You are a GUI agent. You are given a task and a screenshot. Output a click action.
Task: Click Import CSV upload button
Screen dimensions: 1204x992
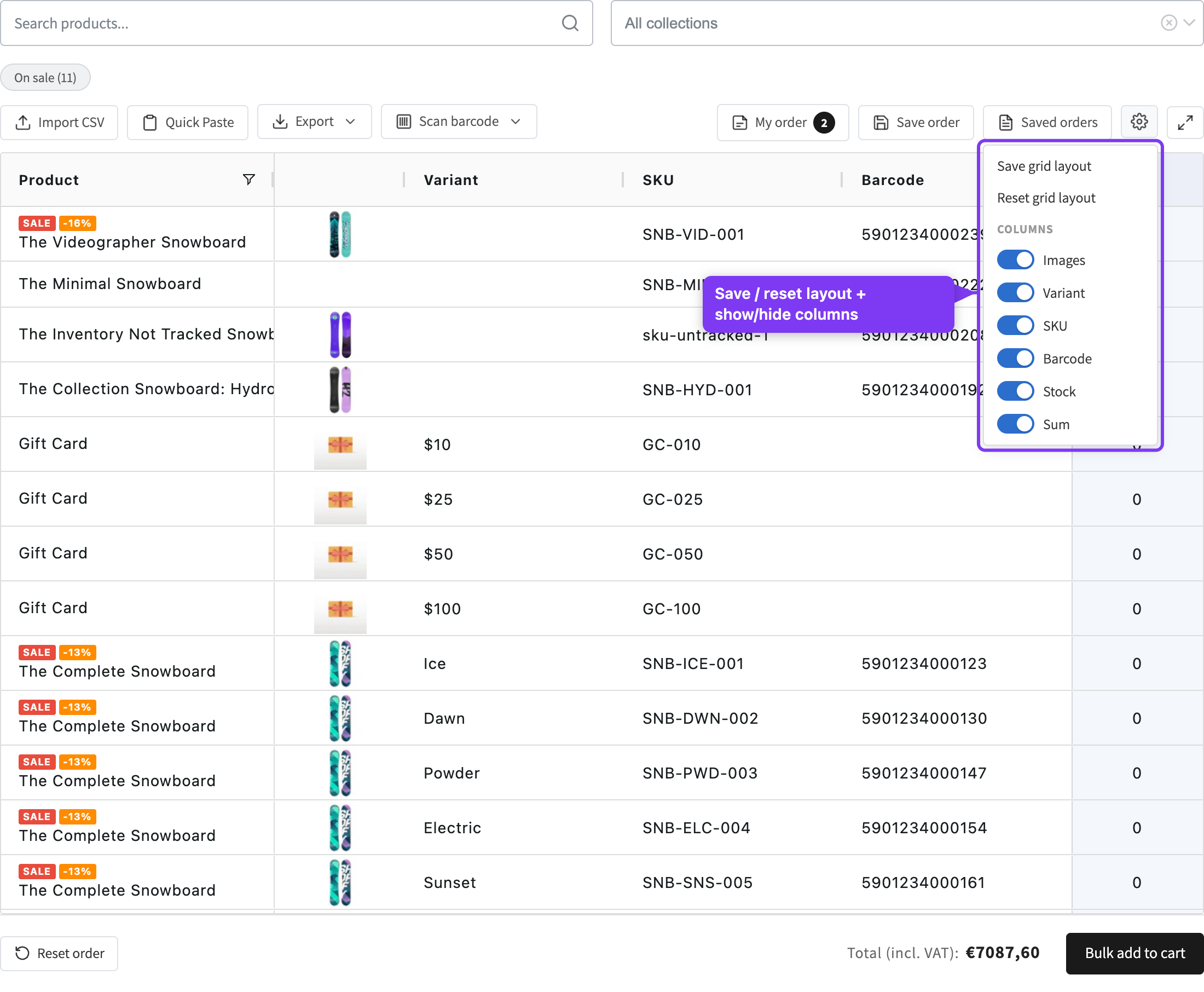click(60, 122)
